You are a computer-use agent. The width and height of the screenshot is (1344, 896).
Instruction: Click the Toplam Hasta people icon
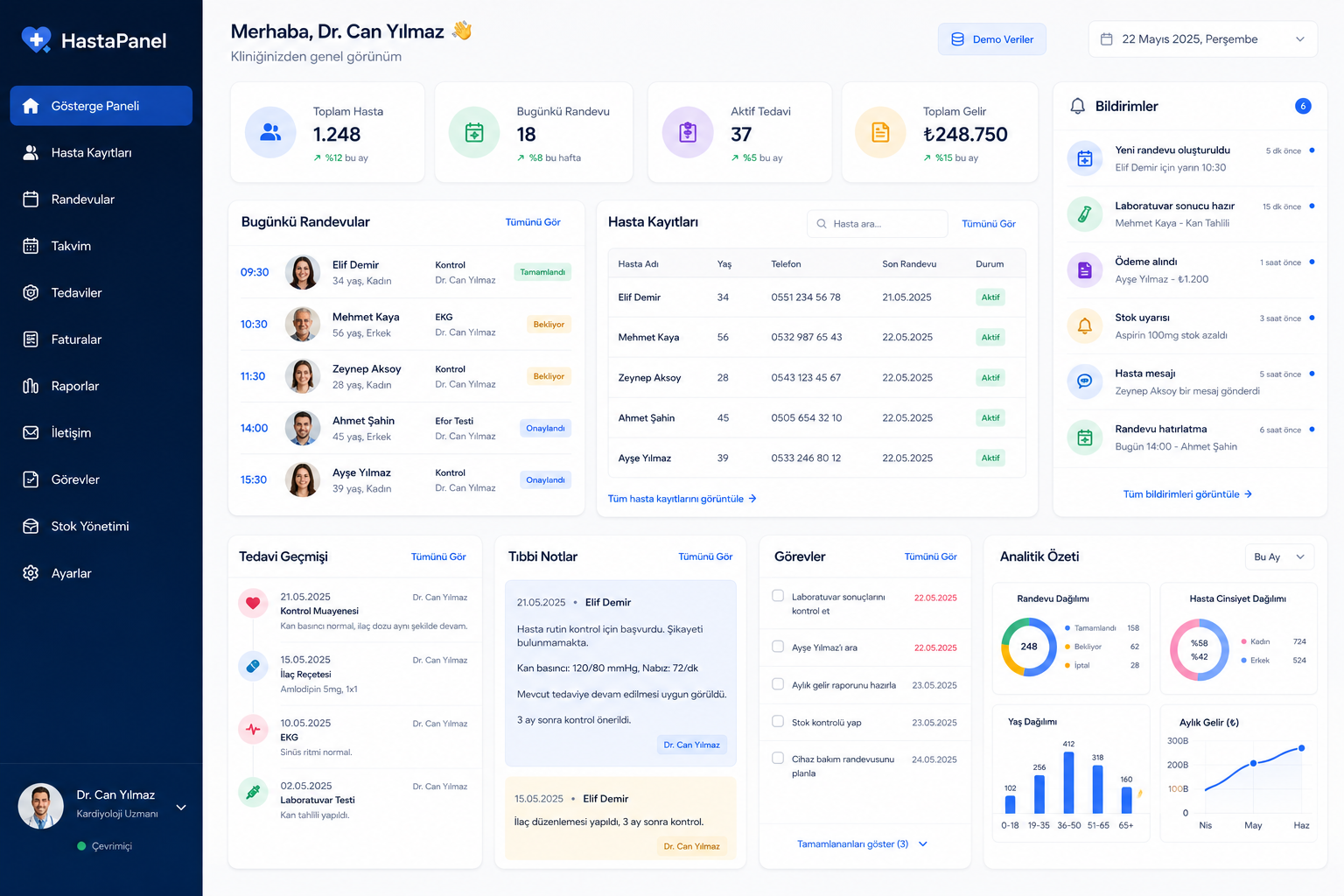click(270, 132)
